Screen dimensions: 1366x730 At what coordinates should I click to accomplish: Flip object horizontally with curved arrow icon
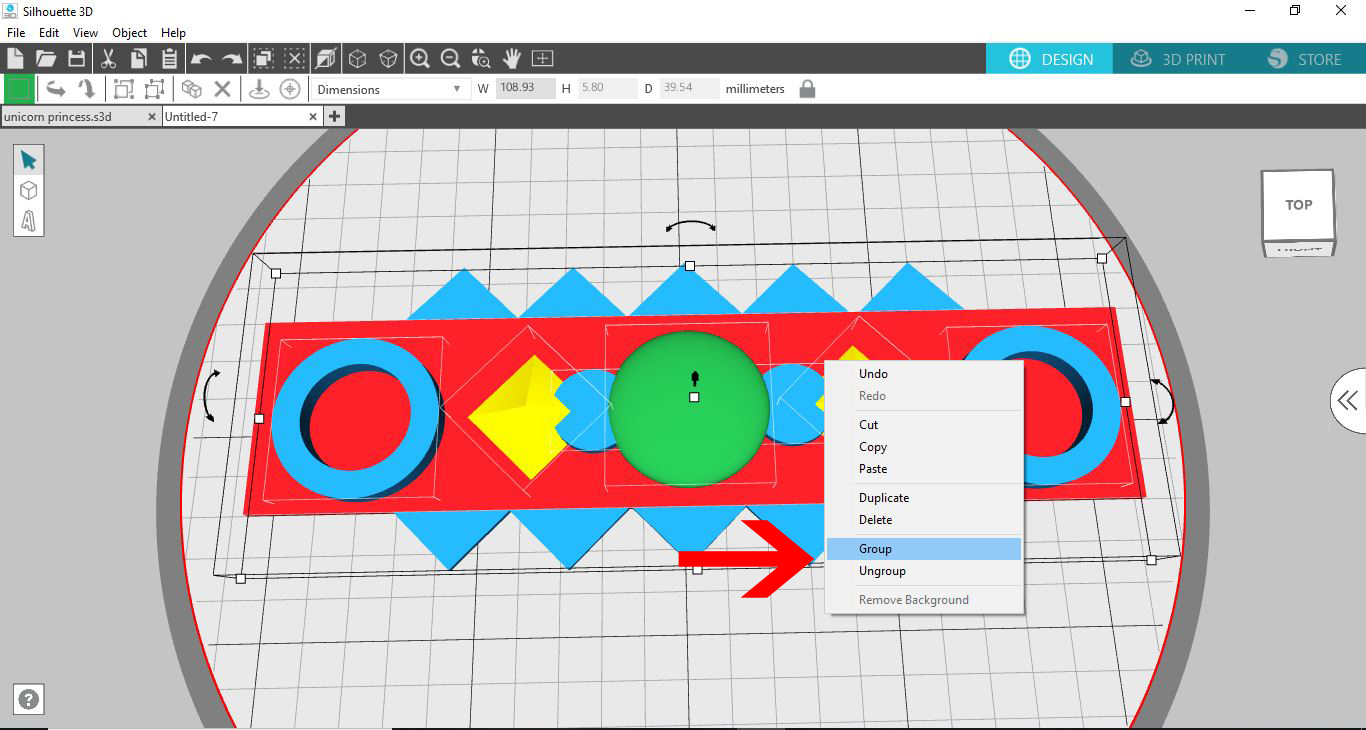coord(56,89)
